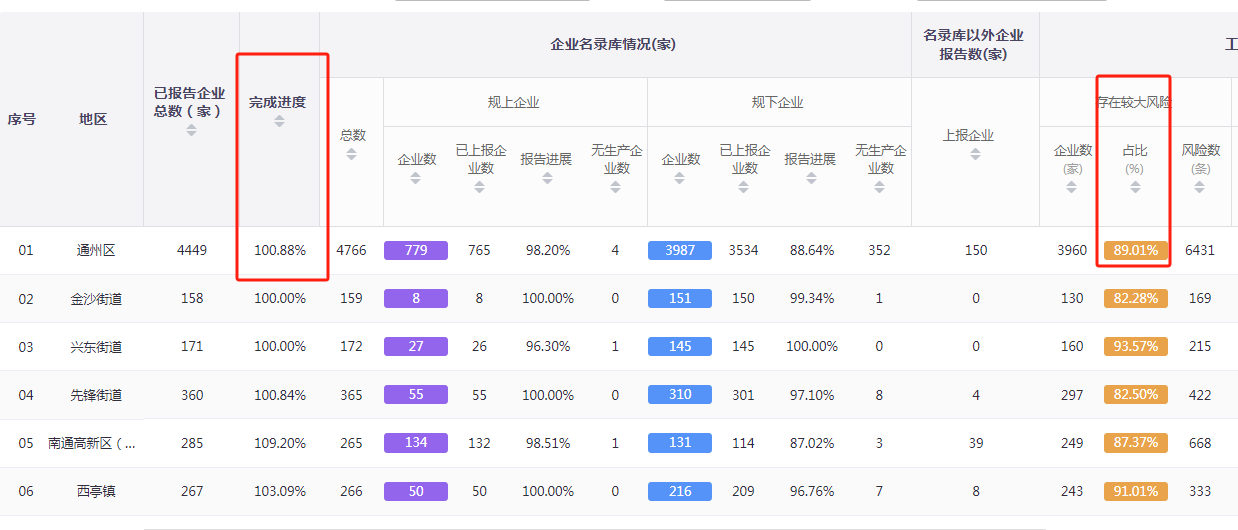The width and height of the screenshot is (1238, 530).
Task: Open the purple 134 badge for 南通高新区
Action: (416, 443)
